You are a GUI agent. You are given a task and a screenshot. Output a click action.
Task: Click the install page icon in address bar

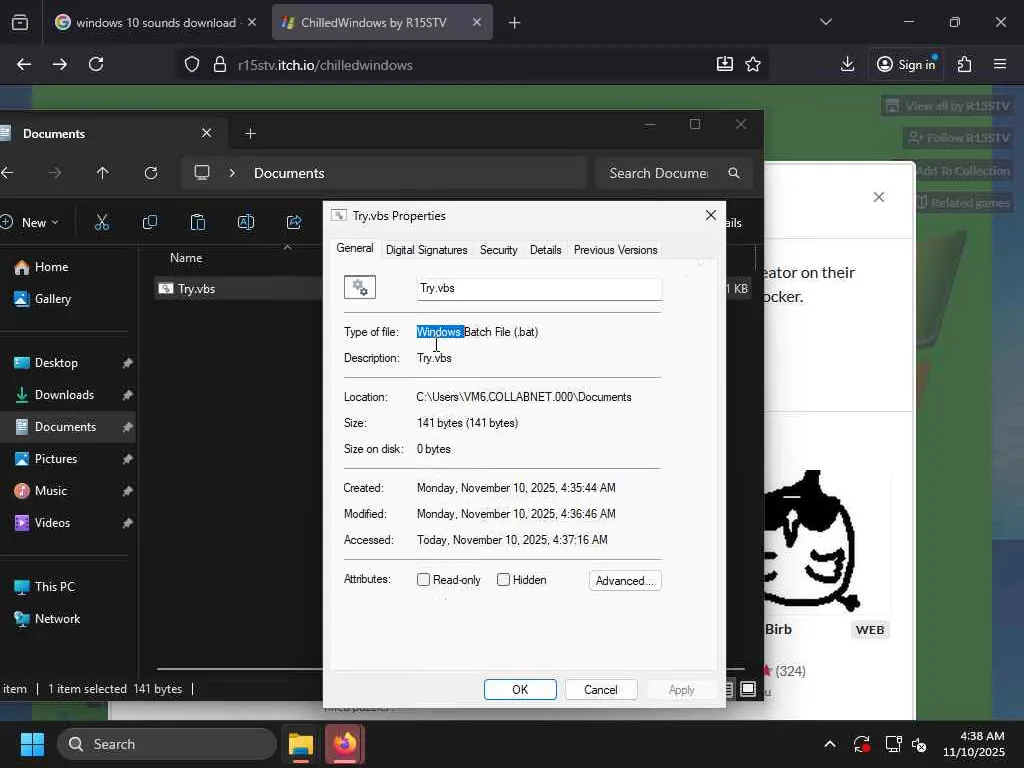724,64
